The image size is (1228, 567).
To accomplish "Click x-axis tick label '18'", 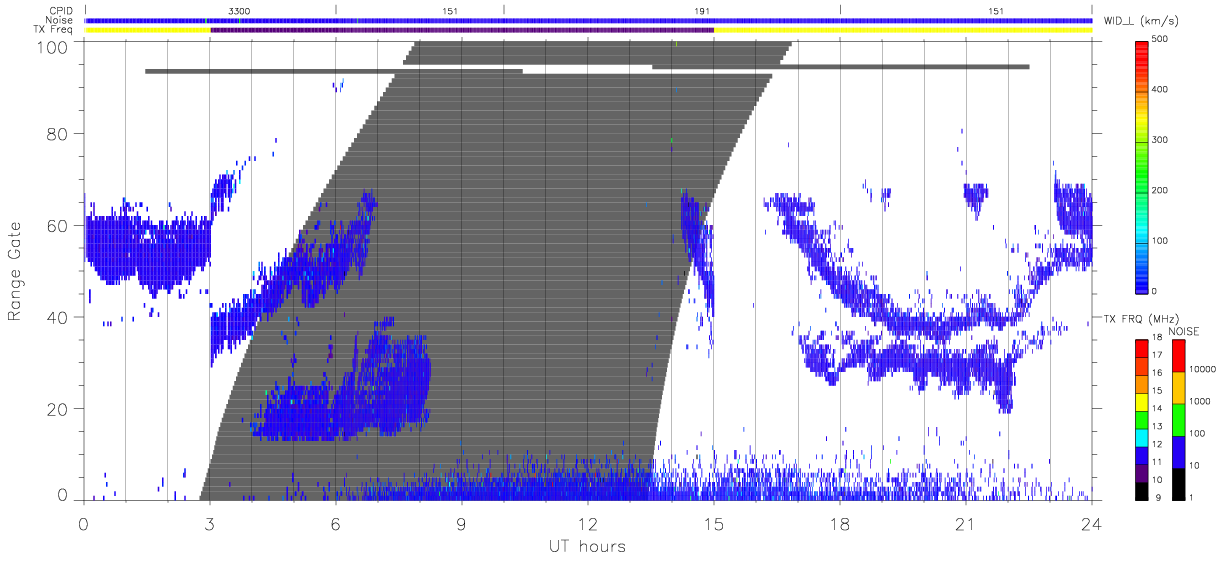I will click(840, 524).
